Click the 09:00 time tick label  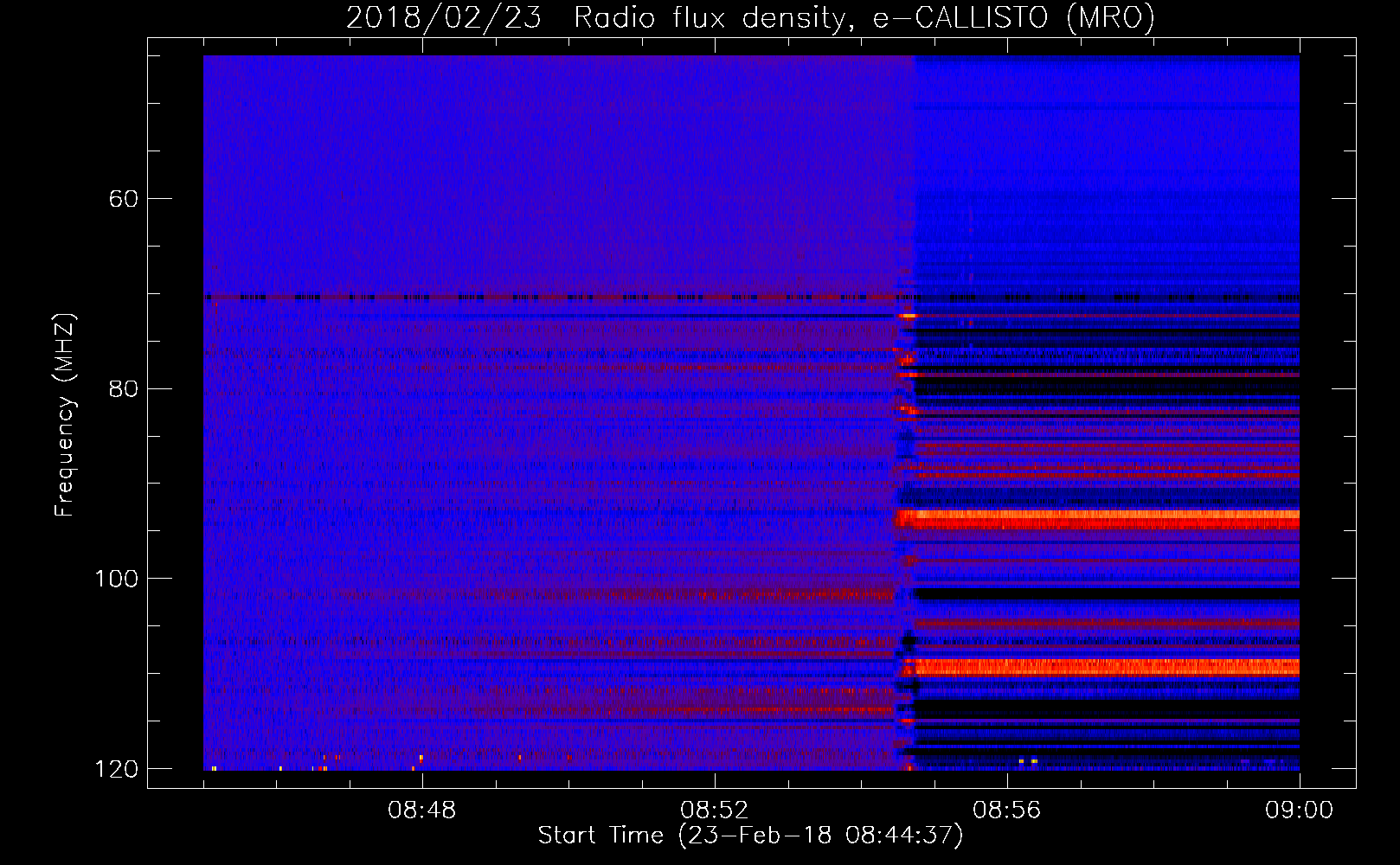pos(1299,811)
